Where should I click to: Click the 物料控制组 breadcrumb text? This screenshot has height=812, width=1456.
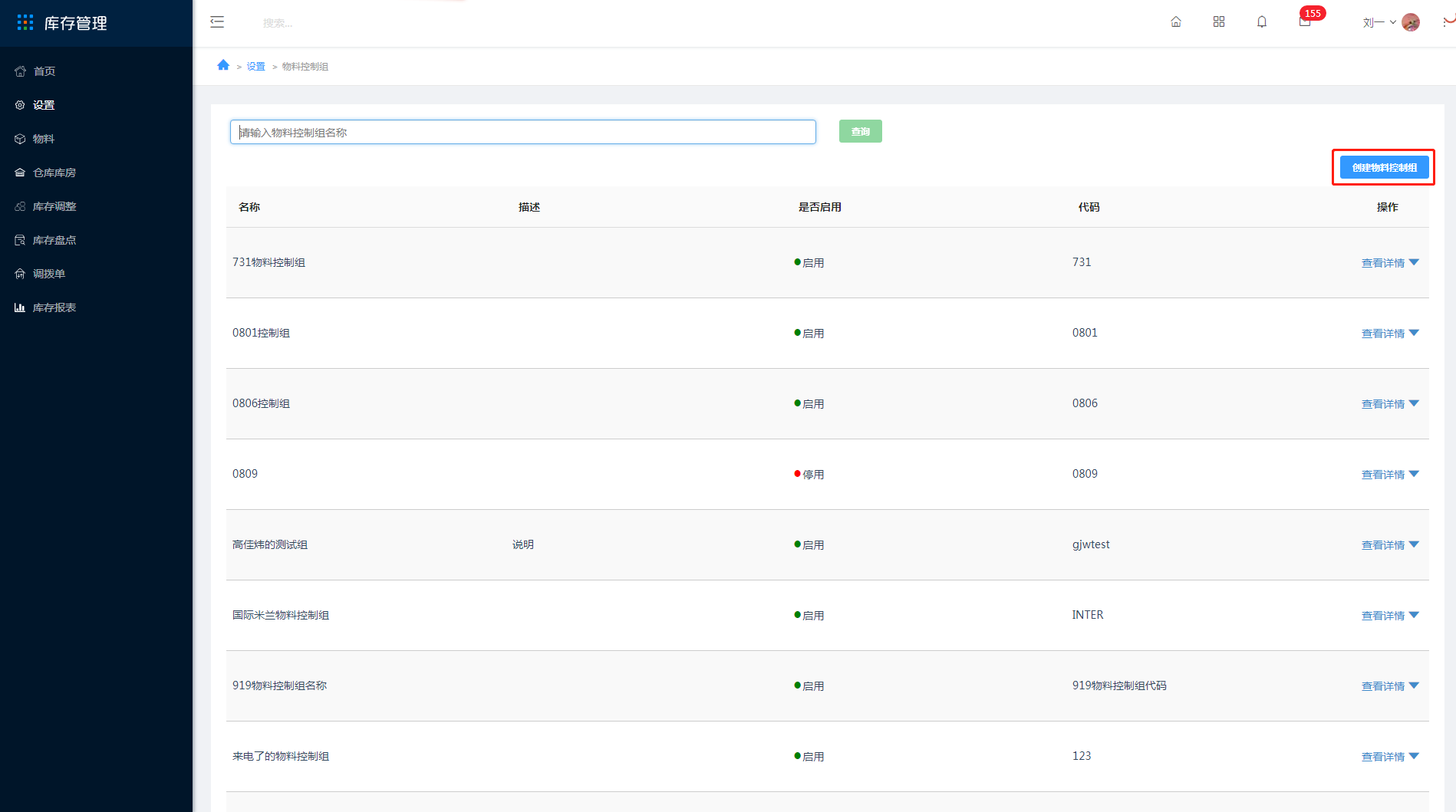[x=305, y=67]
